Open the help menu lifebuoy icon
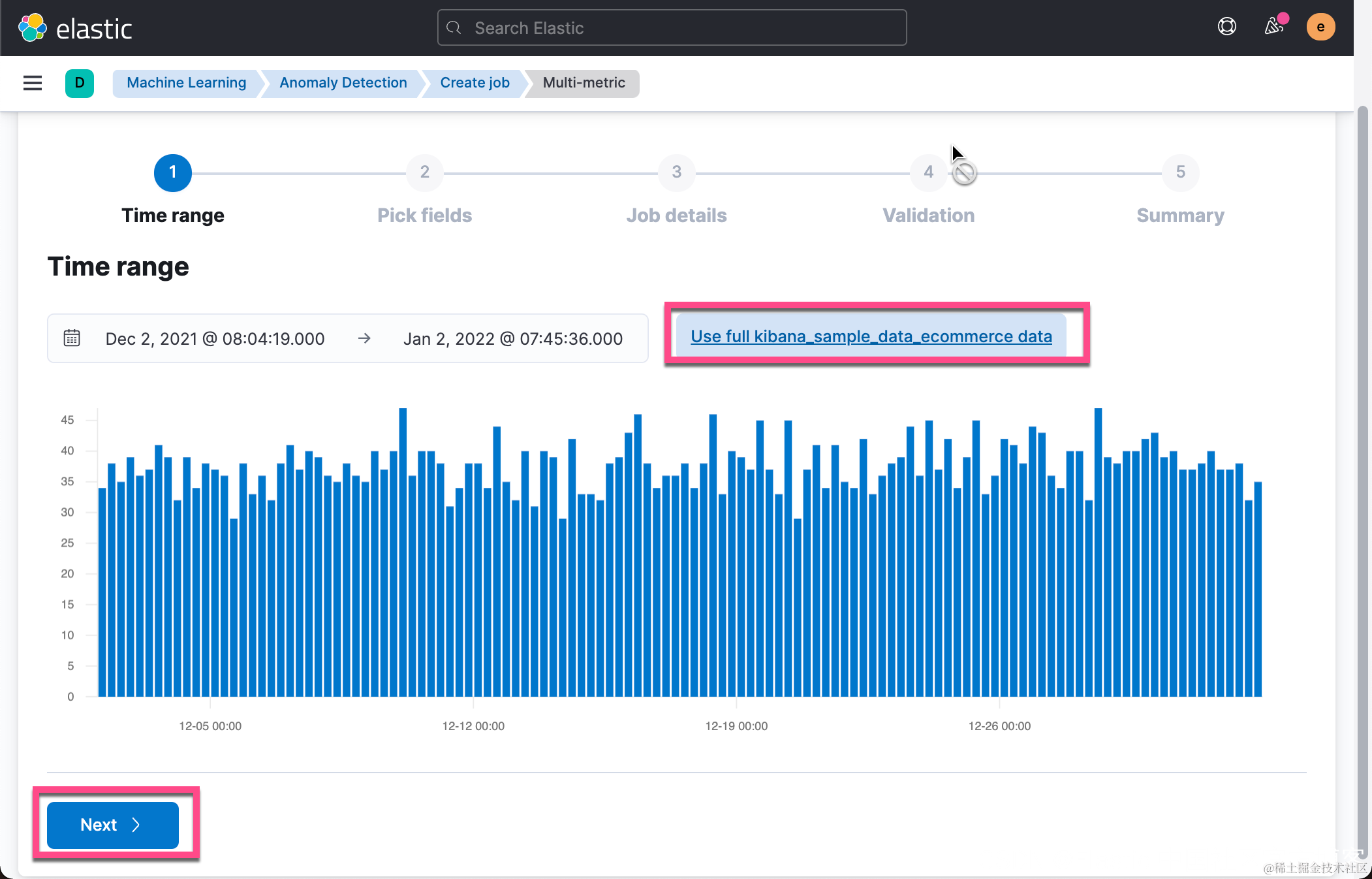The image size is (1372, 879). point(1226,27)
